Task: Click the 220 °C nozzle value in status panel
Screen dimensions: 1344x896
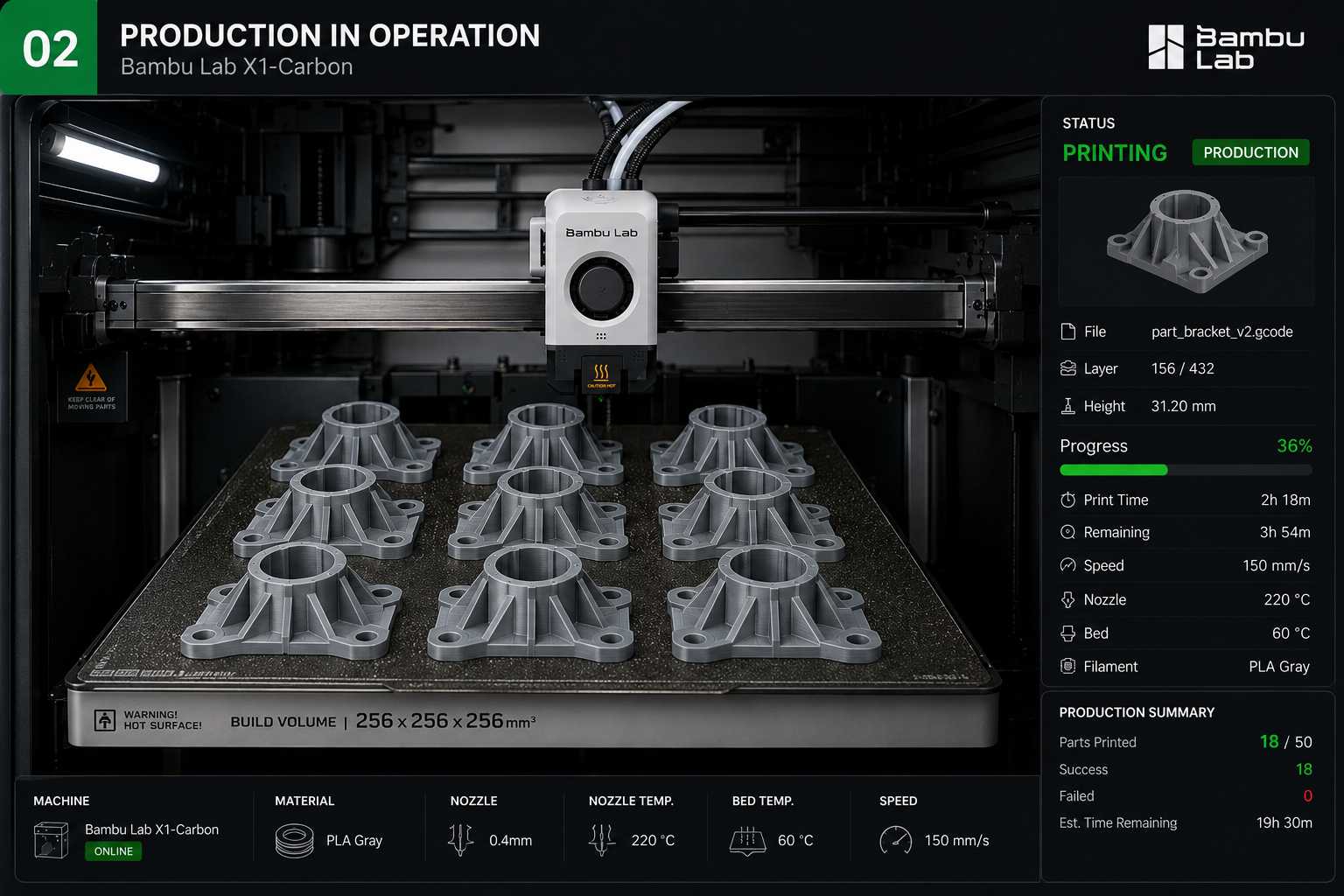Action: pos(1287,599)
